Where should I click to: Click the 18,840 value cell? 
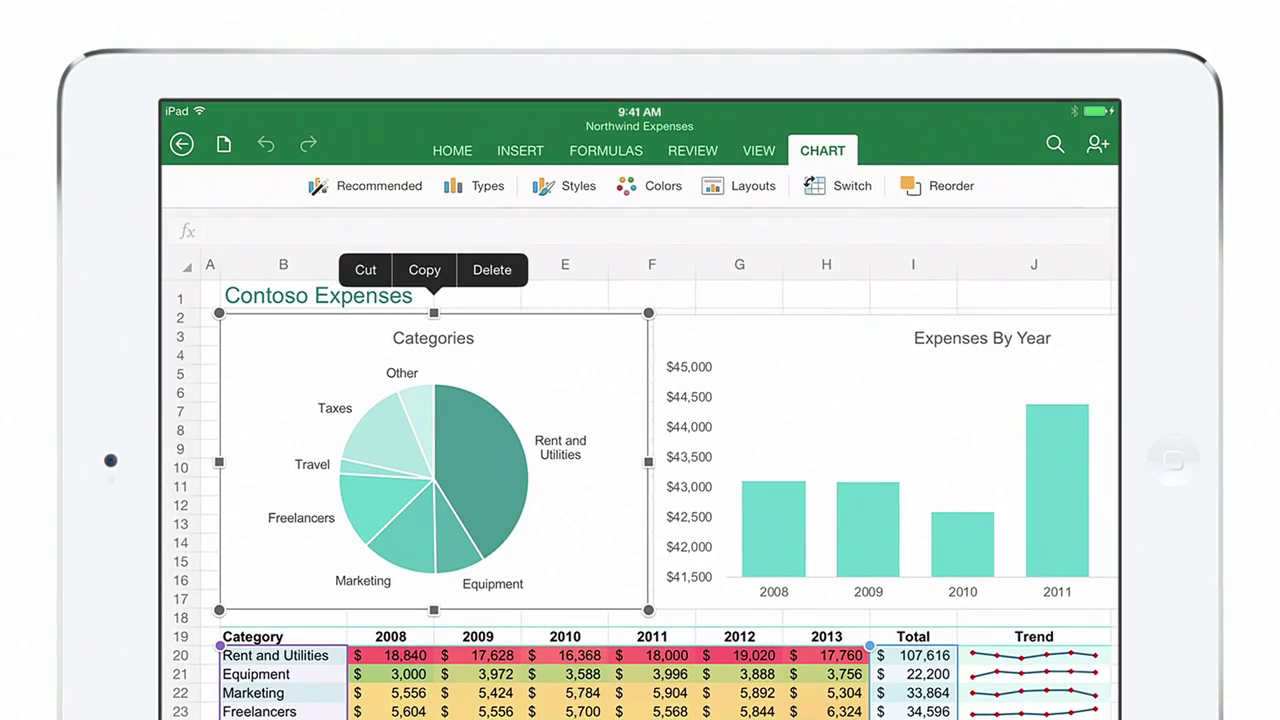click(391, 656)
